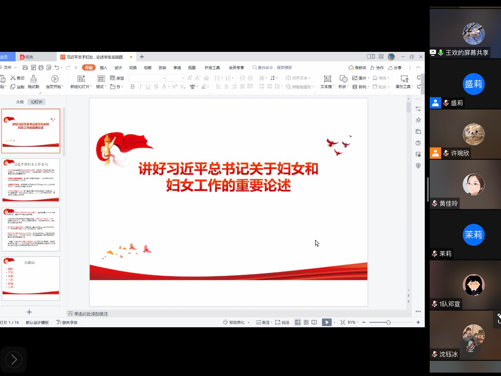This screenshot has height=380, width=501.
Task: Open the Transitions ribbon tab
Action: [x=133, y=68]
